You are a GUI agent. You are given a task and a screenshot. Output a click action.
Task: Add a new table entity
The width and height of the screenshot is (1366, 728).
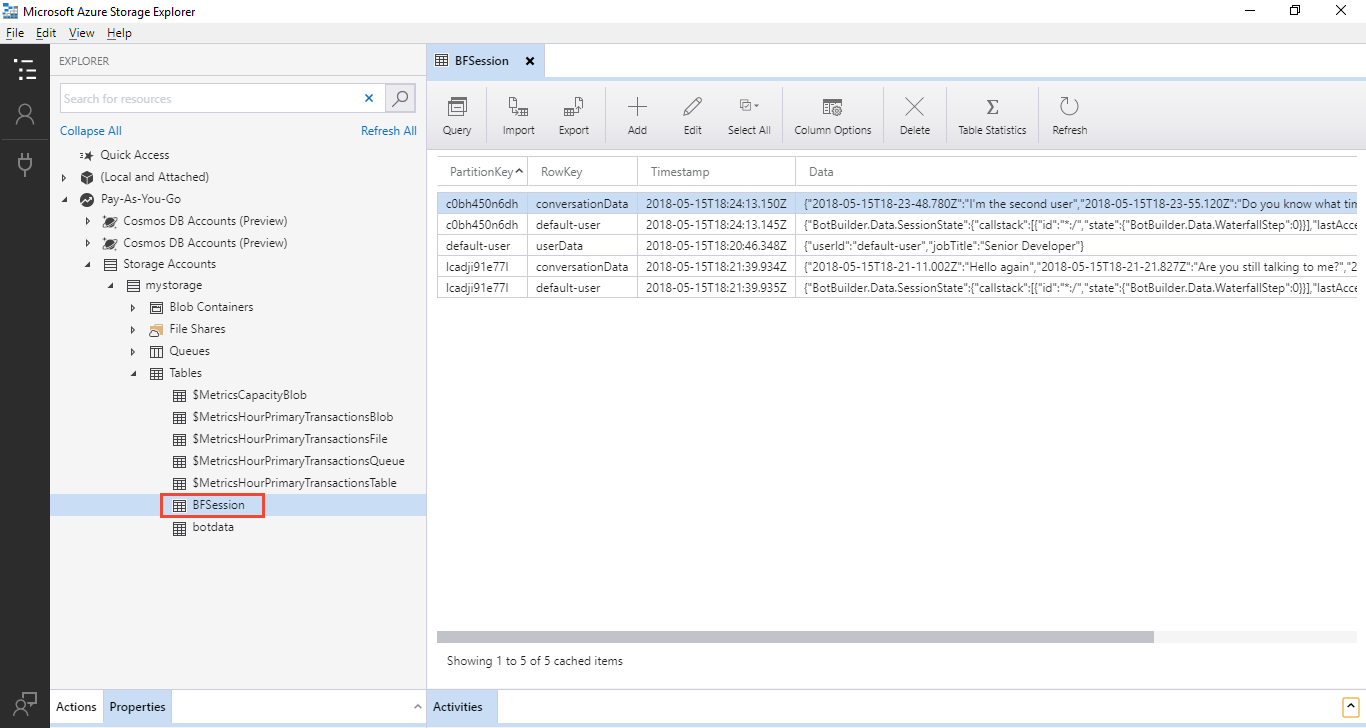pyautogui.click(x=636, y=114)
